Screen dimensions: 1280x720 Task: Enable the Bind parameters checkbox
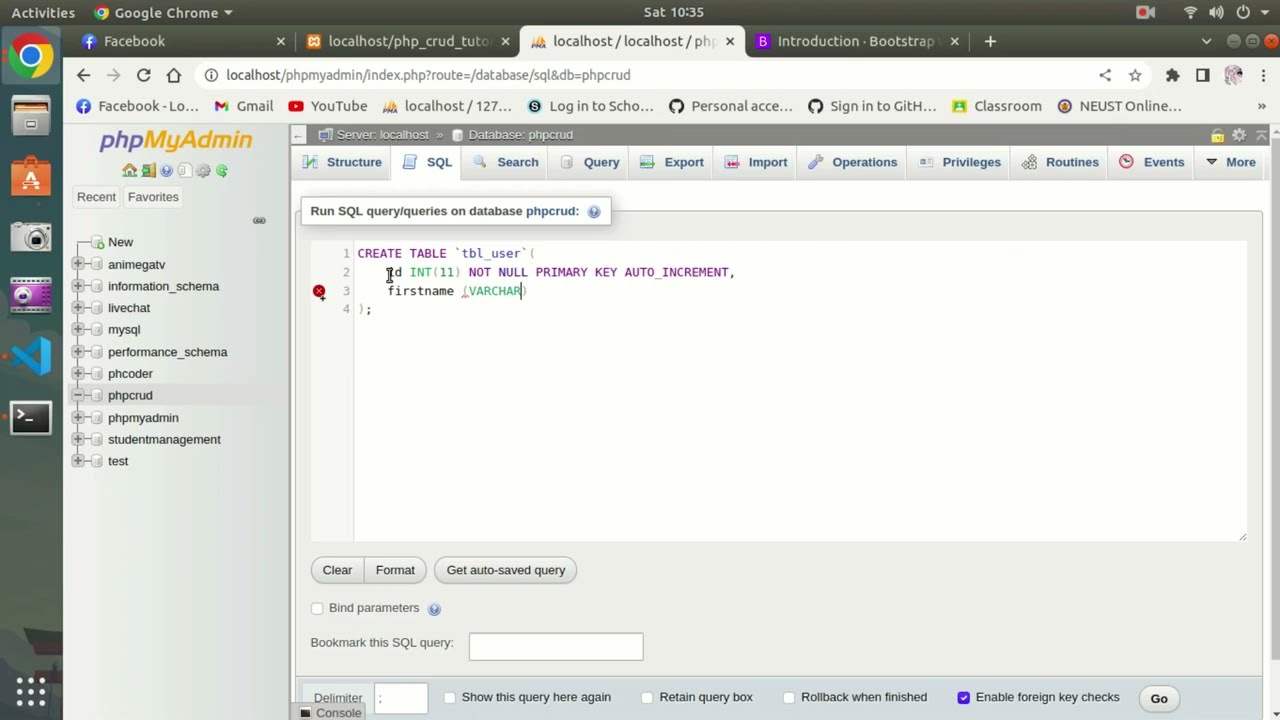tap(317, 608)
